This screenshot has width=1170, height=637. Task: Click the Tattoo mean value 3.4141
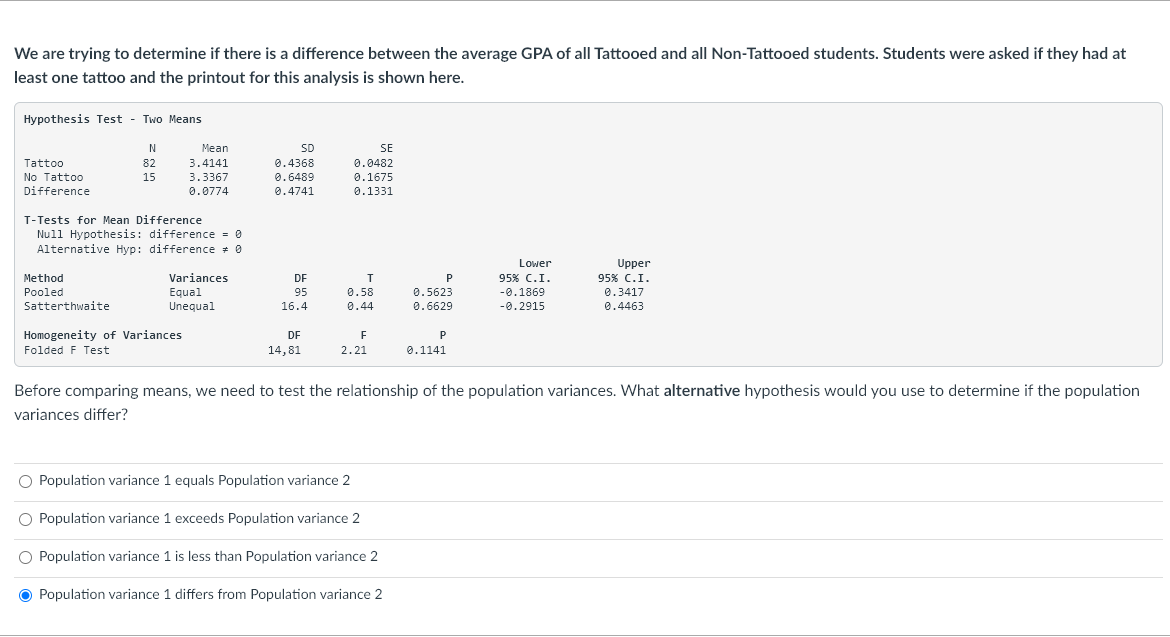[x=208, y=163]
